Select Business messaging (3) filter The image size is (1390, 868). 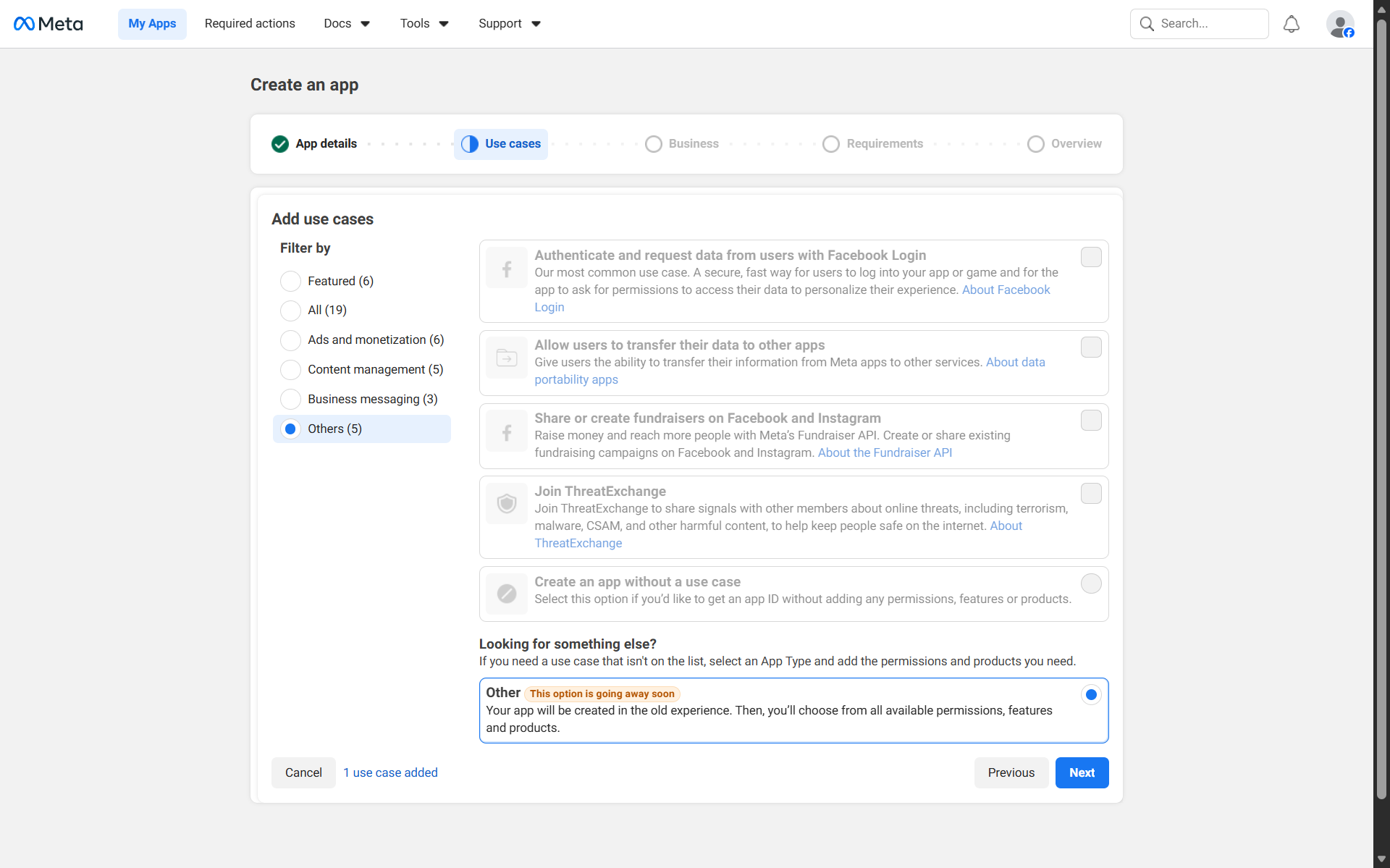[x=290, y=399]
